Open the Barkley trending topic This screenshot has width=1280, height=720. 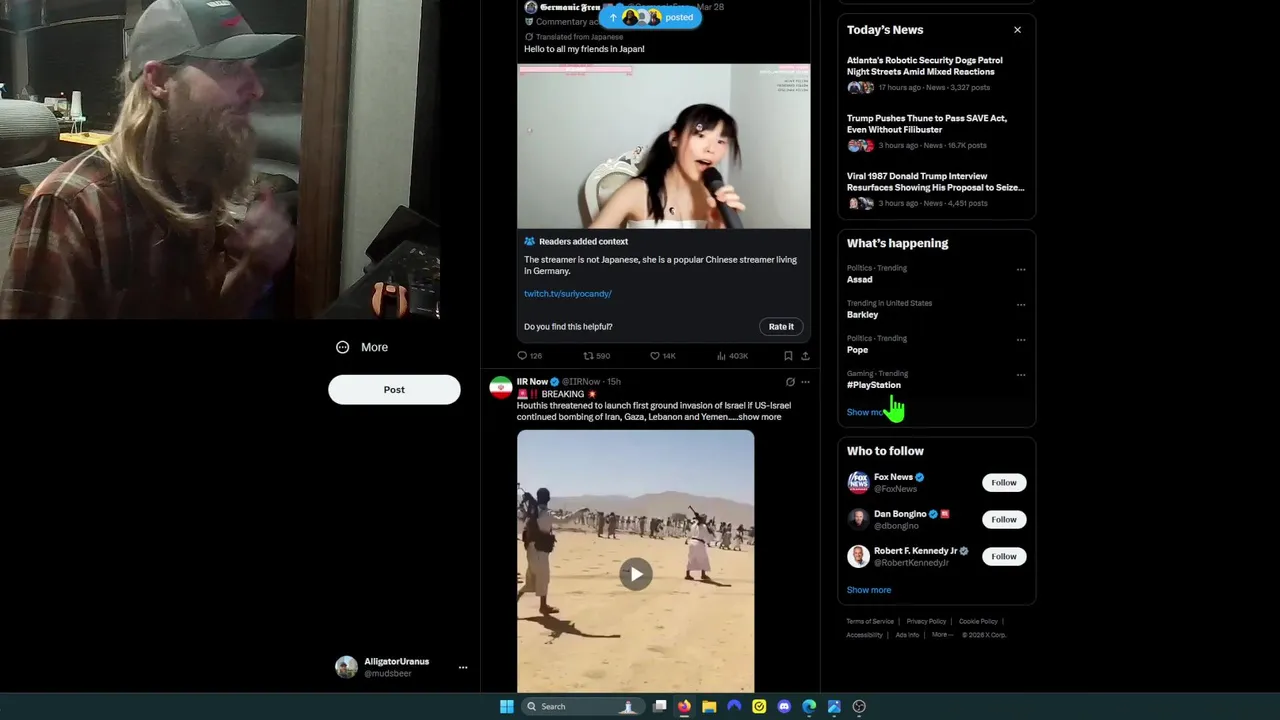coord(862,315)
